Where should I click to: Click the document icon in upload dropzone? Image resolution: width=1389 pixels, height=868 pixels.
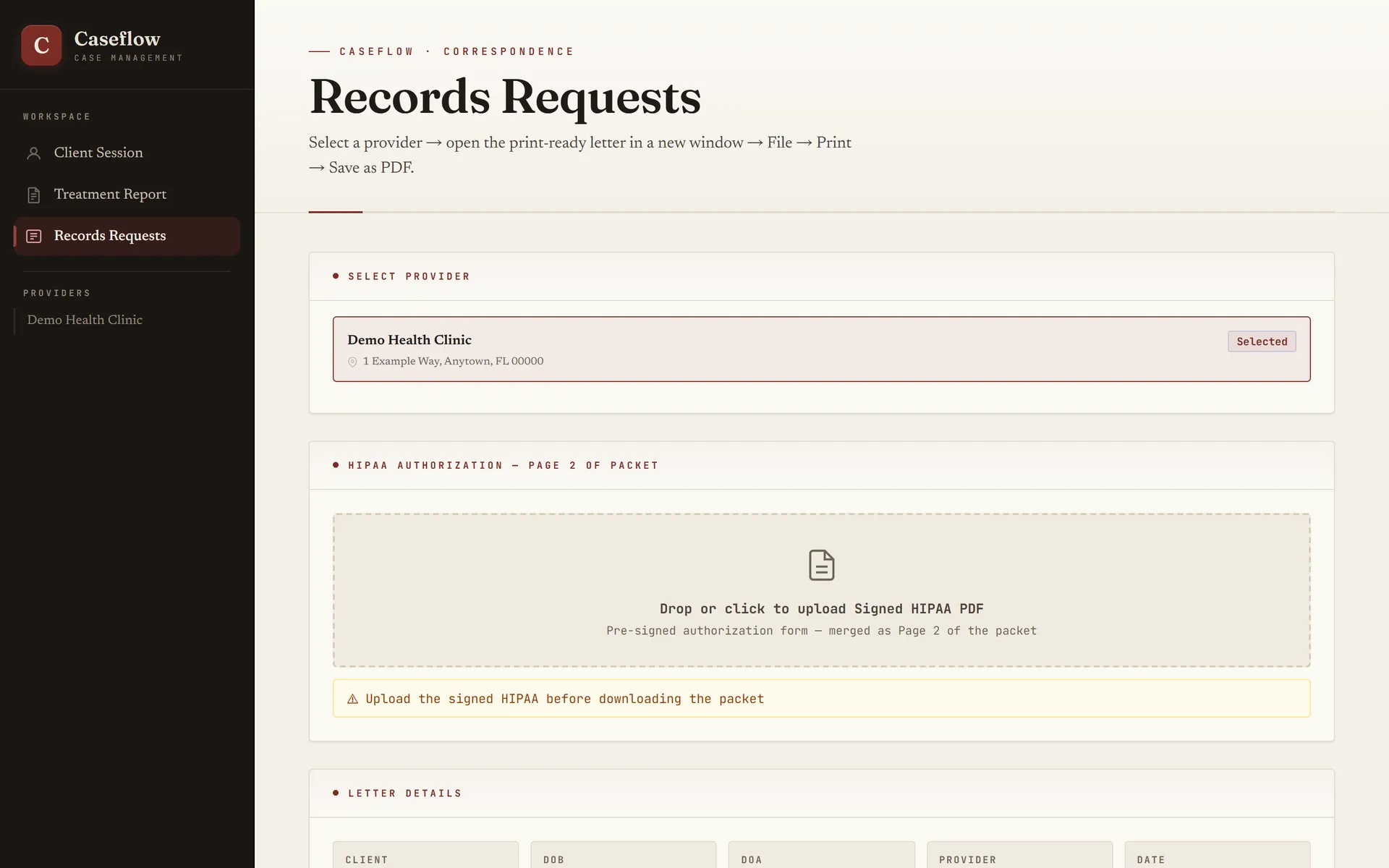(821, 565)
